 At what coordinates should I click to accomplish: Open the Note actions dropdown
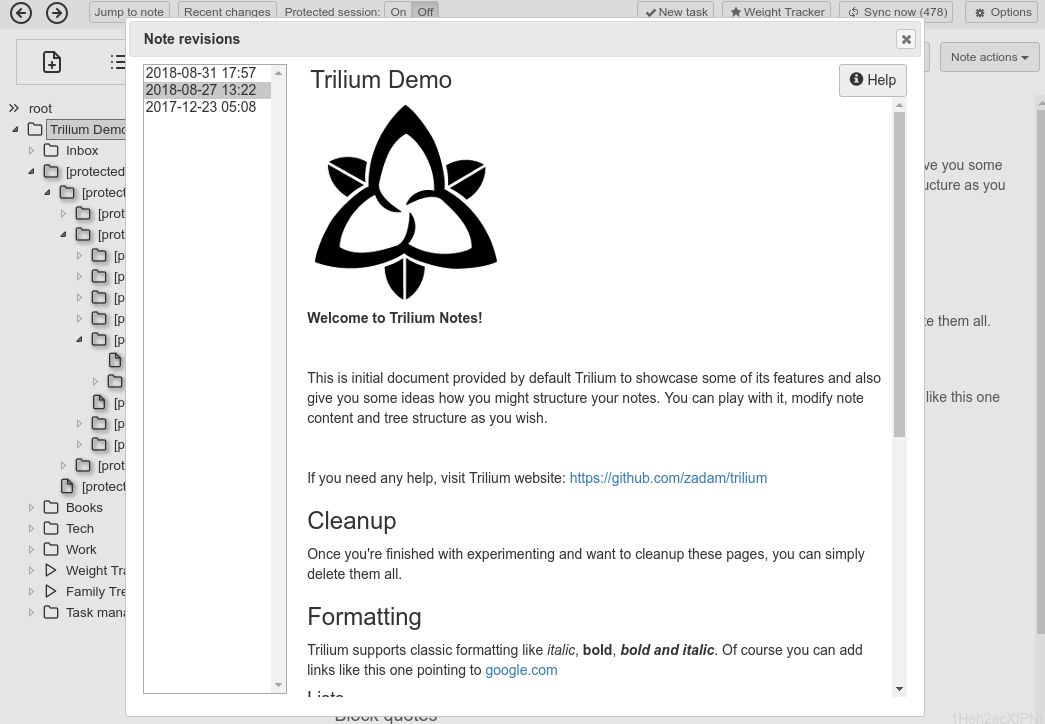click(x=989, y=57)
